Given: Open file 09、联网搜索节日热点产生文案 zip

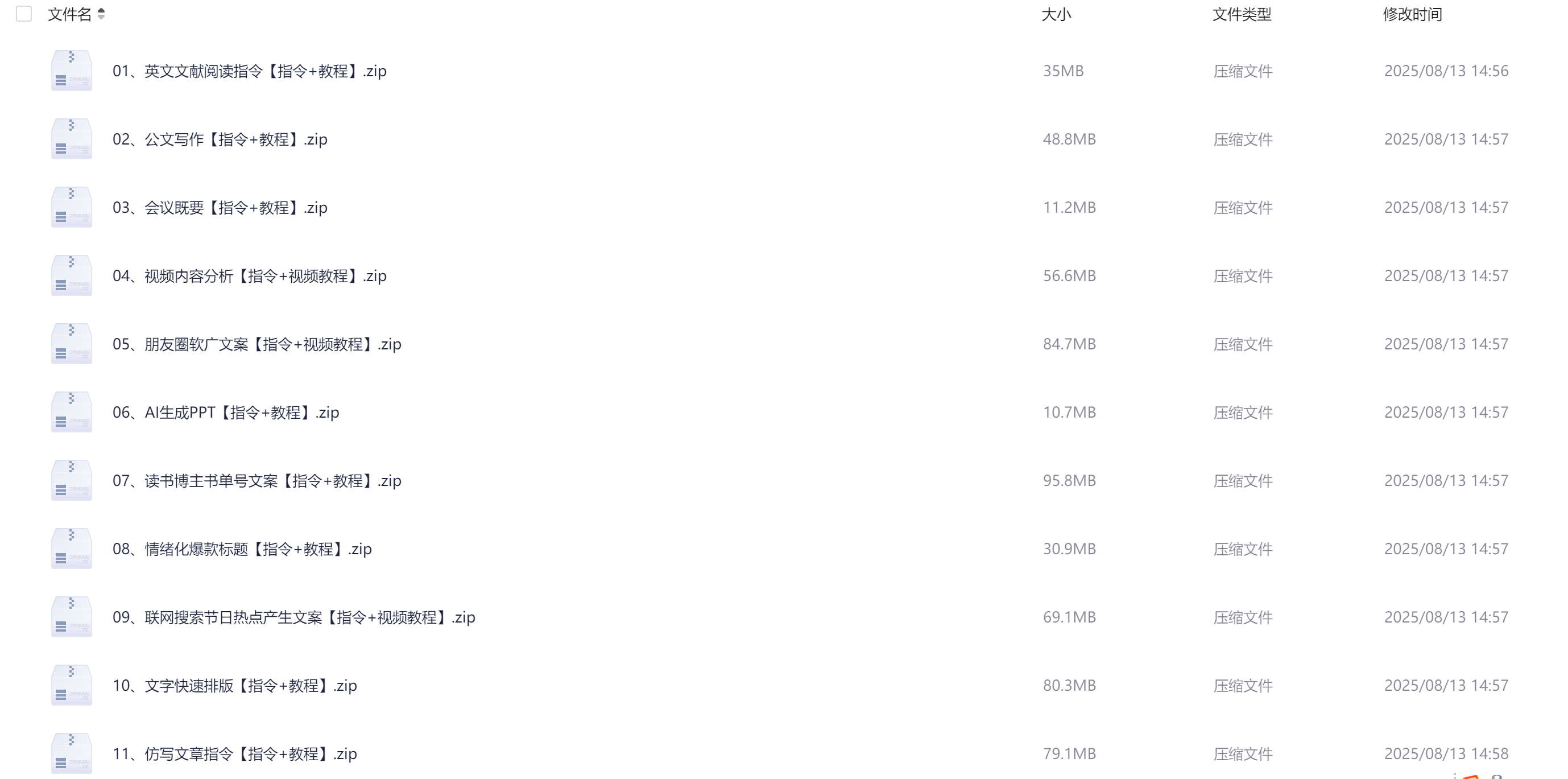Looking at the screenshot, I should point(294,617).
